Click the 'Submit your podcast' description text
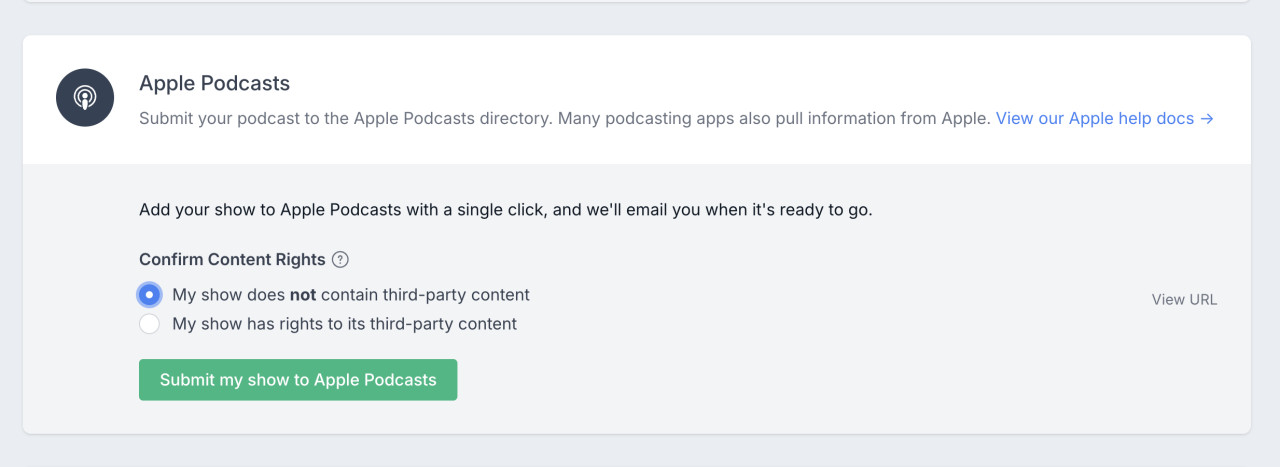Viewport: 1280px width, 467px height. (344, 118)
